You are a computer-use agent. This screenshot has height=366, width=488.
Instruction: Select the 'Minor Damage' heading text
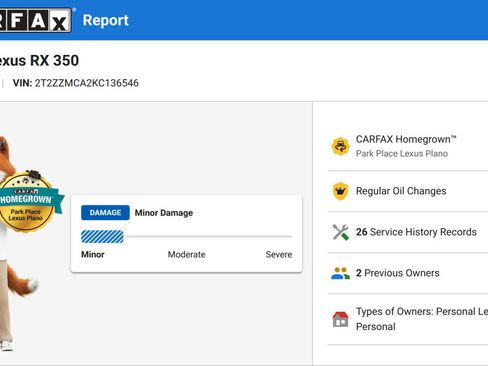pos(164,213)
